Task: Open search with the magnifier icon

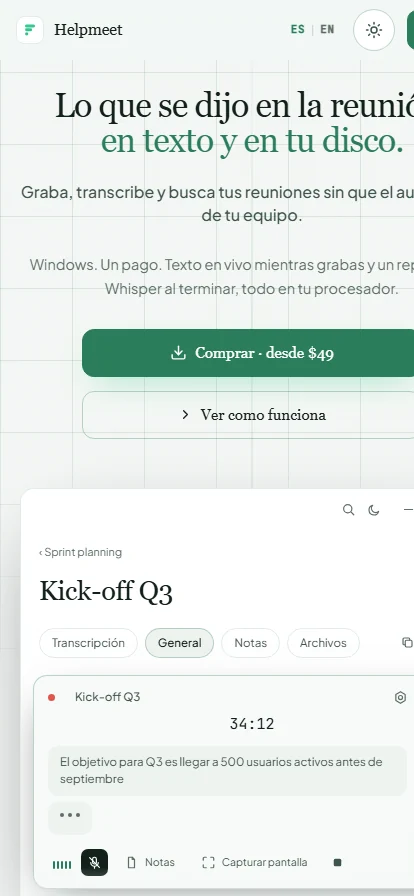Action: [348, 510]
